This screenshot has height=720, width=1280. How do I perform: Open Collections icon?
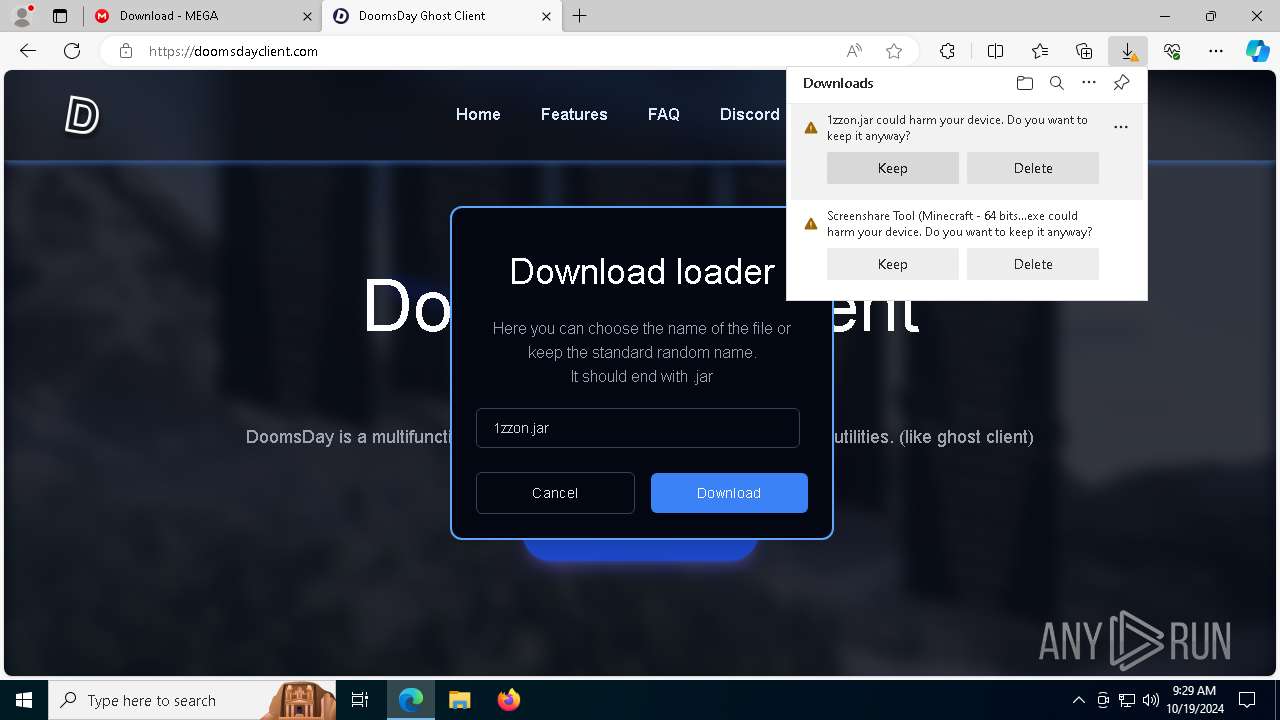(1084, 51)
